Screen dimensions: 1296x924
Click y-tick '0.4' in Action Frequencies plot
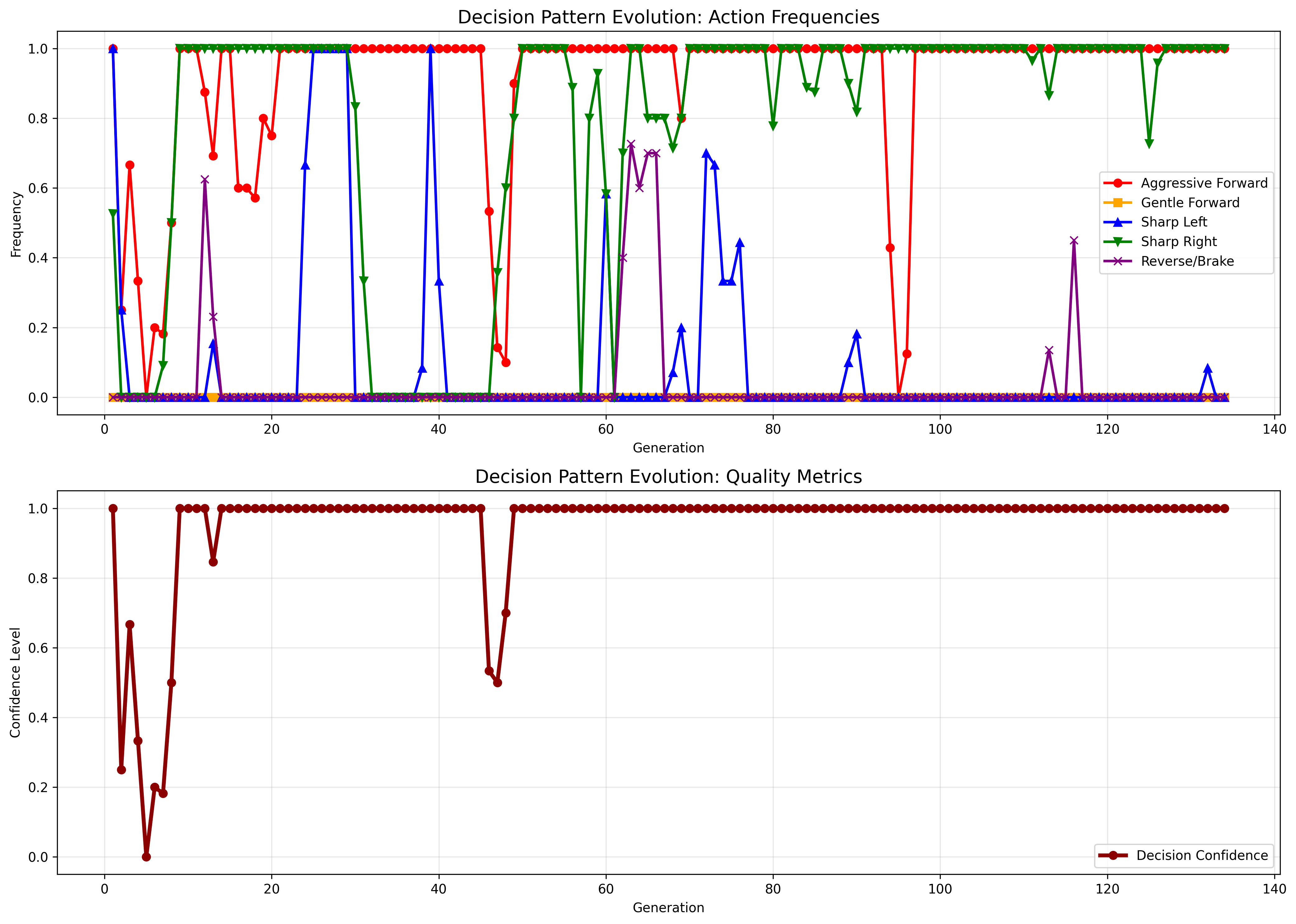click(x=38, y=258)
